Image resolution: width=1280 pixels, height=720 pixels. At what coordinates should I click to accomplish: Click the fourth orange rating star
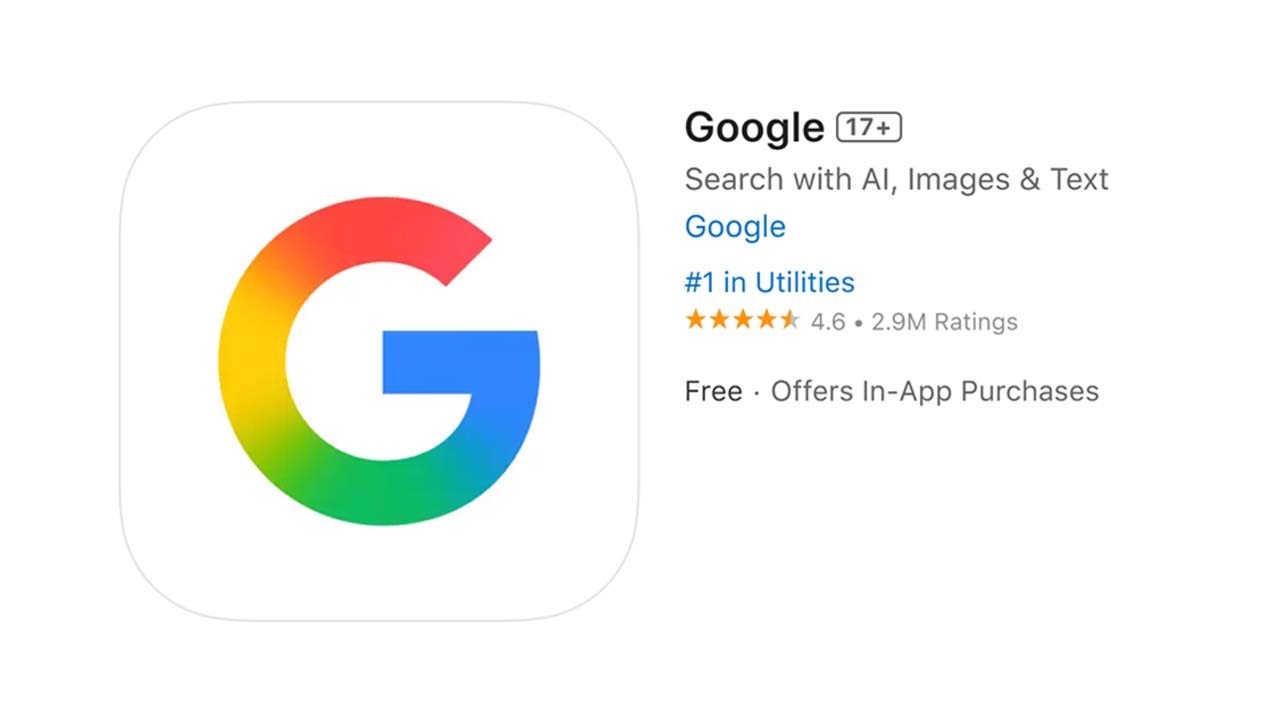tap(766, 321)
